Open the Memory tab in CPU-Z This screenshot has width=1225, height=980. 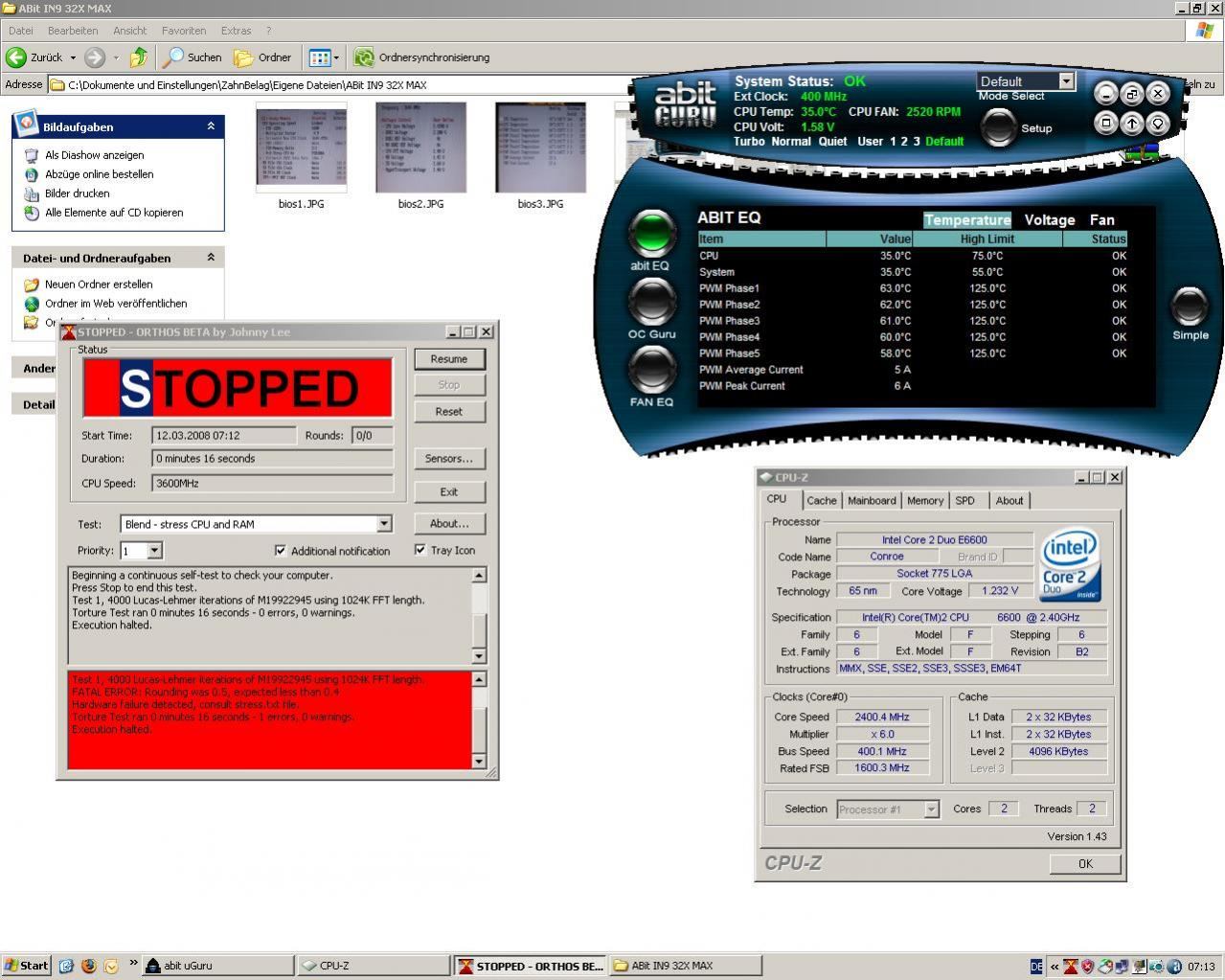tap(924, 501)
